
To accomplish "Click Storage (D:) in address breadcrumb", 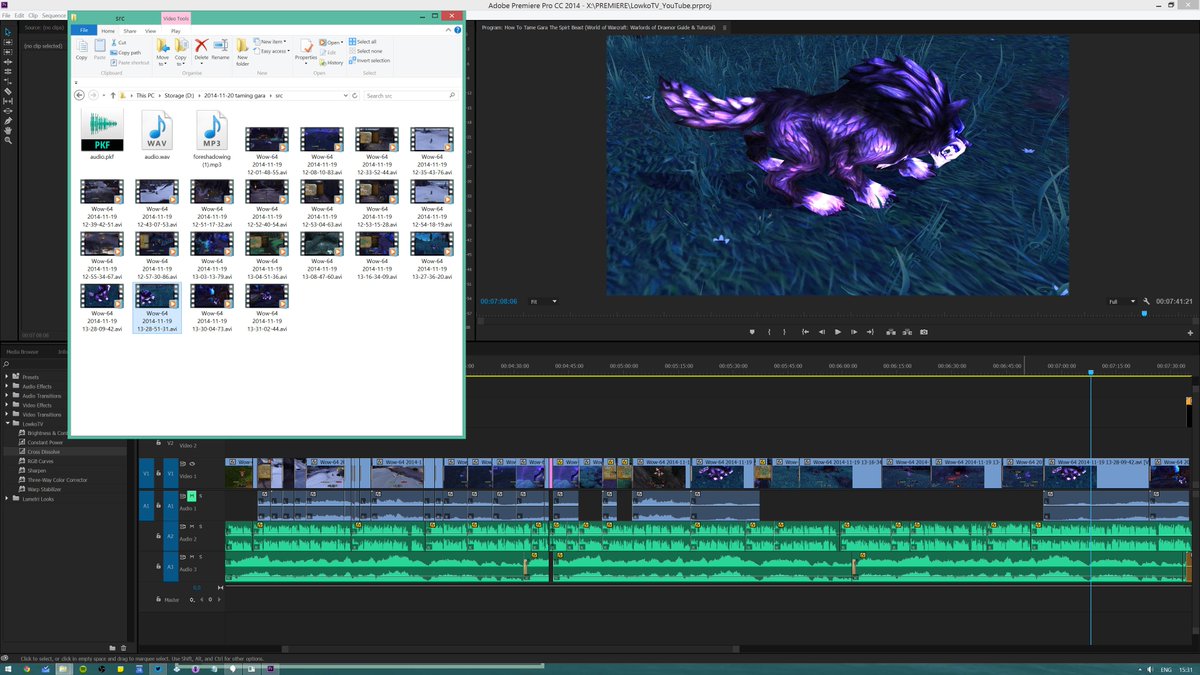I will pyautogui.click(x=179, y=95).
